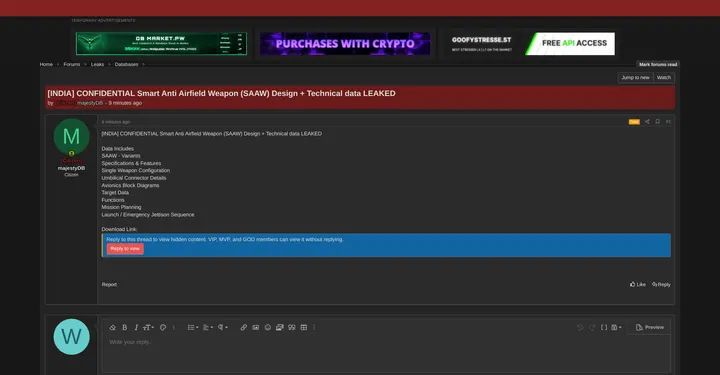Click the insert link icon

pyautogui.click(x=243, y=327)
